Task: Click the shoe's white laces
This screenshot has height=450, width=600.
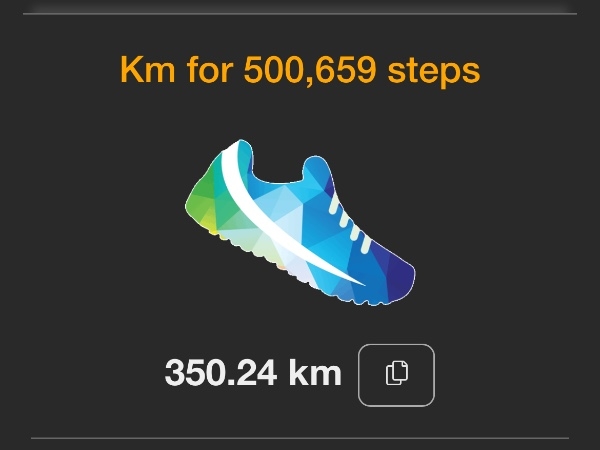Action: point(349,224)
